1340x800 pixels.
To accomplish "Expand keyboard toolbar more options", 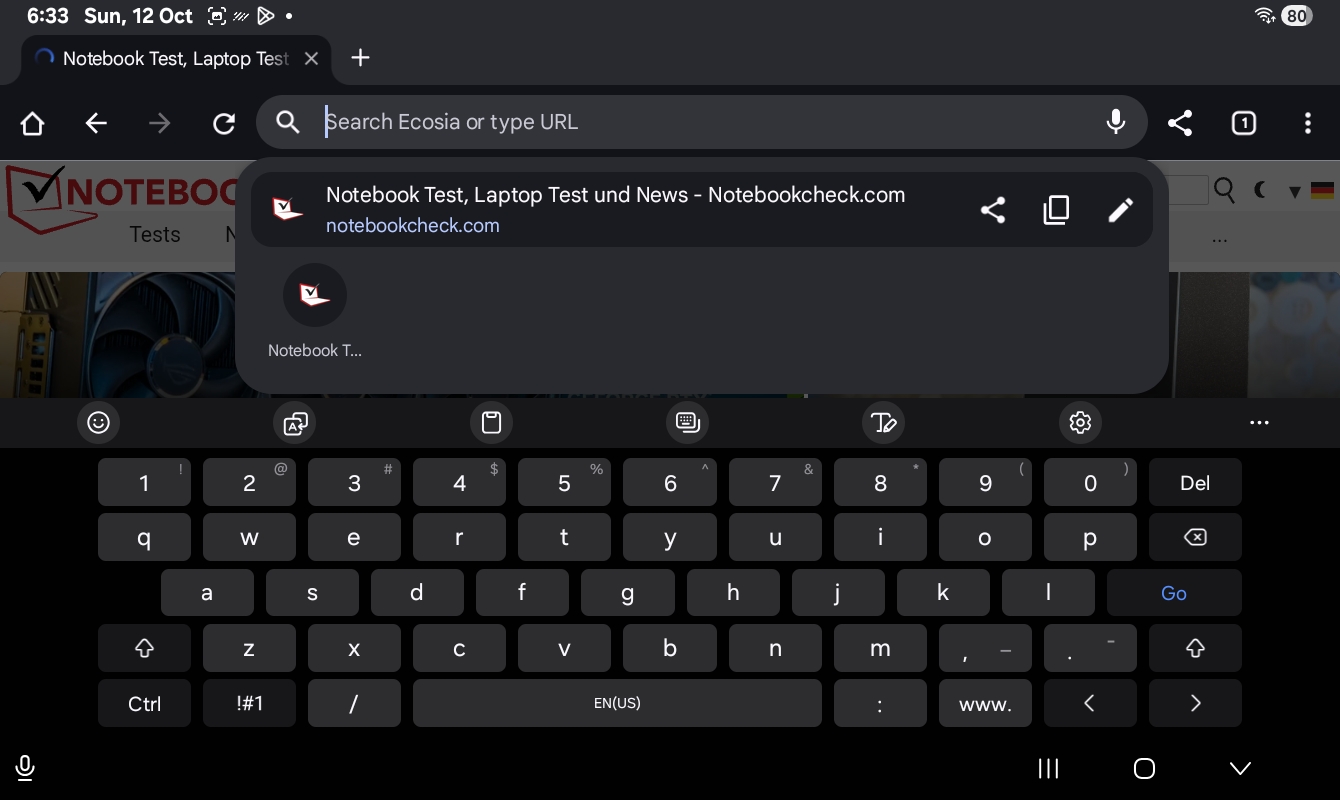I will click(x=1259, y=423).
